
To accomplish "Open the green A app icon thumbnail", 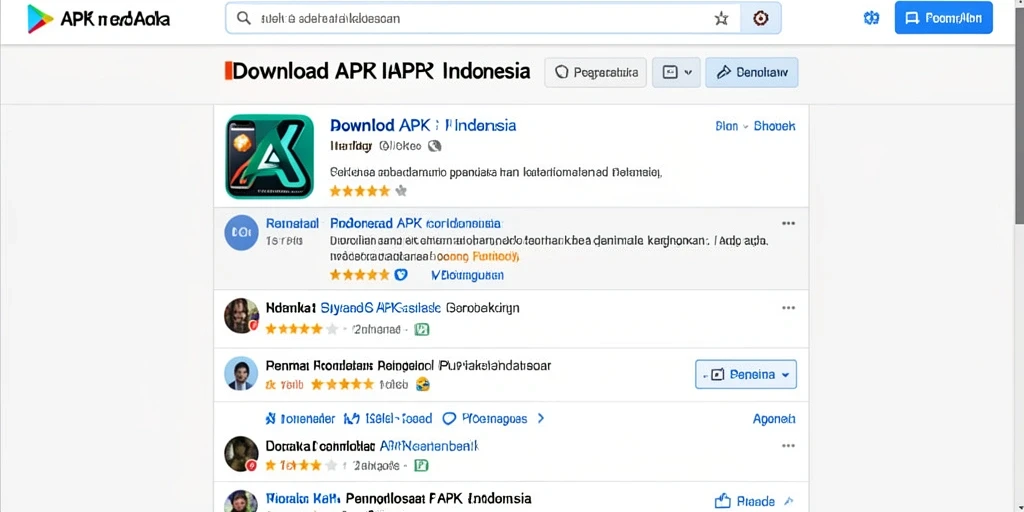I will click(269, 156).
